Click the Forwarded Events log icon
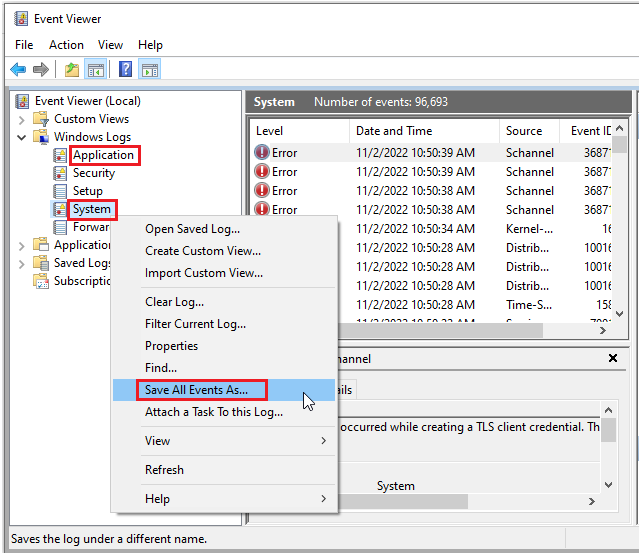 point(60,227)
